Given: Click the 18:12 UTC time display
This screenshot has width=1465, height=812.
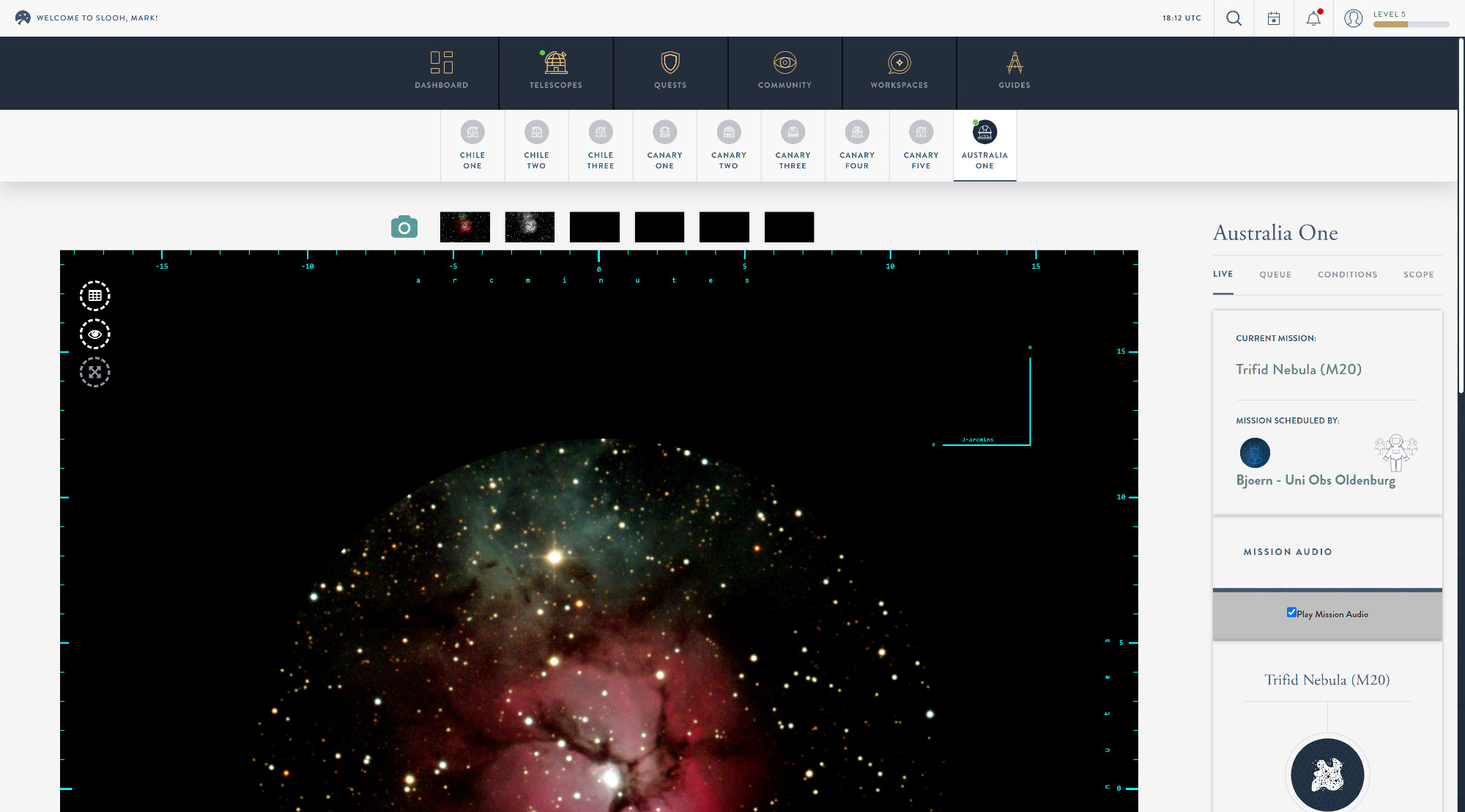Looking at the screenshot, I should [1182, 18].
